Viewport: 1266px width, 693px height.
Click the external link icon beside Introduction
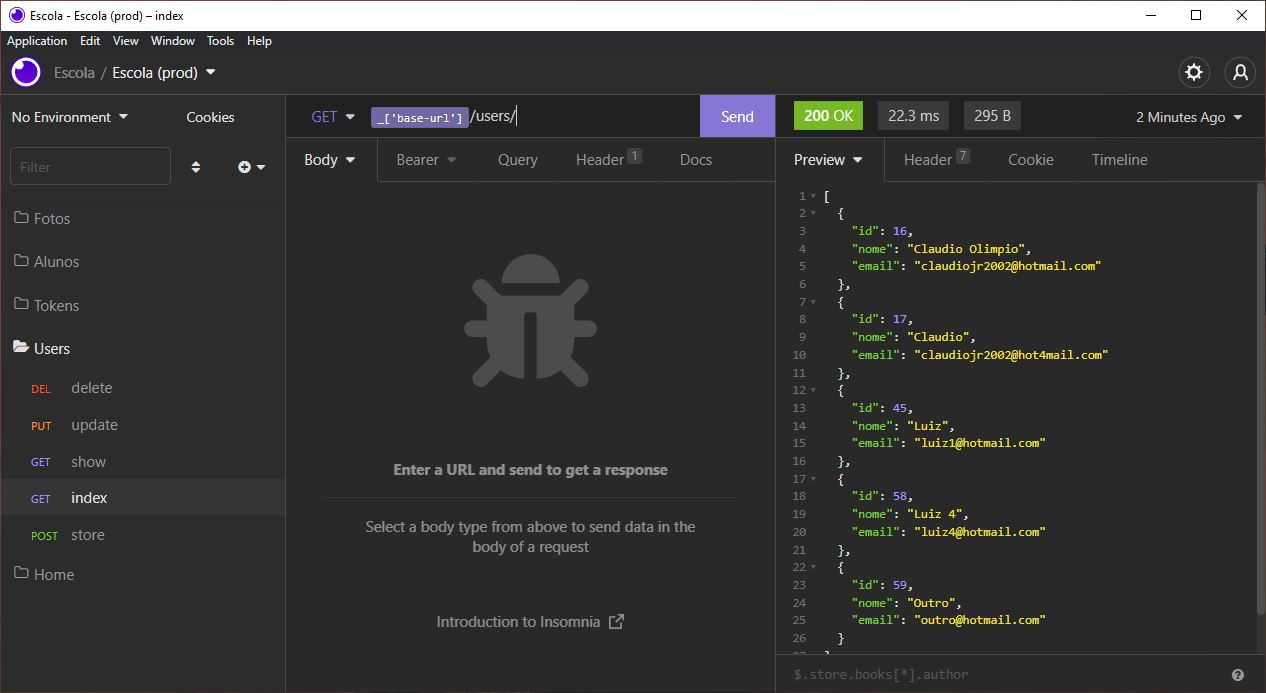(x=616, y=621)
